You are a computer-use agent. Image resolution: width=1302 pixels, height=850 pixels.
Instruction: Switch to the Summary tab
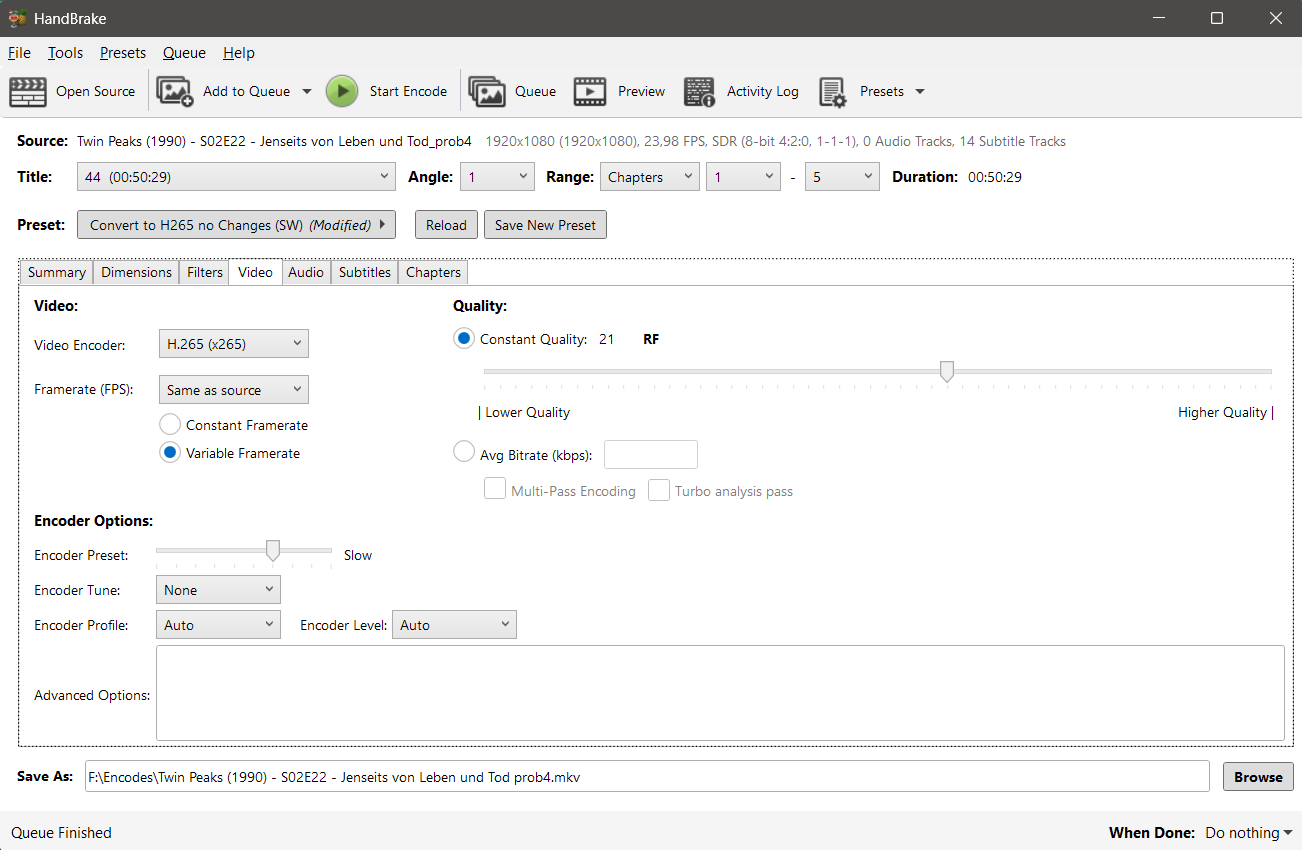point(57,272)
